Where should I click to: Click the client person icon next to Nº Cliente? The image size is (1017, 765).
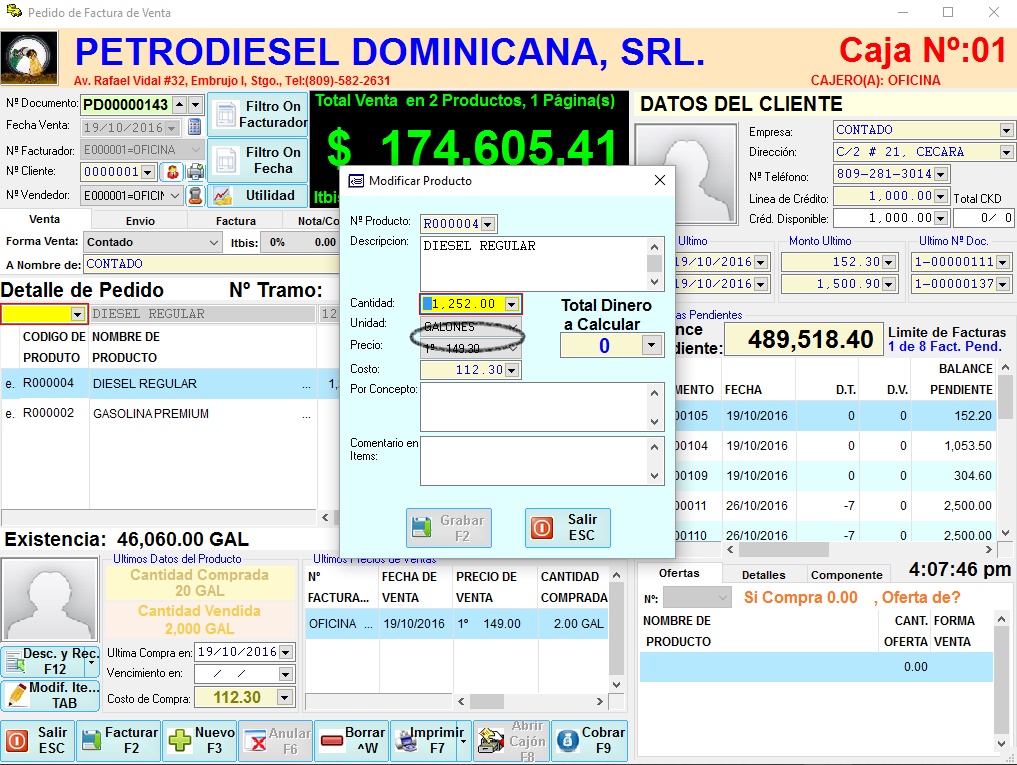tap(172, 172)
